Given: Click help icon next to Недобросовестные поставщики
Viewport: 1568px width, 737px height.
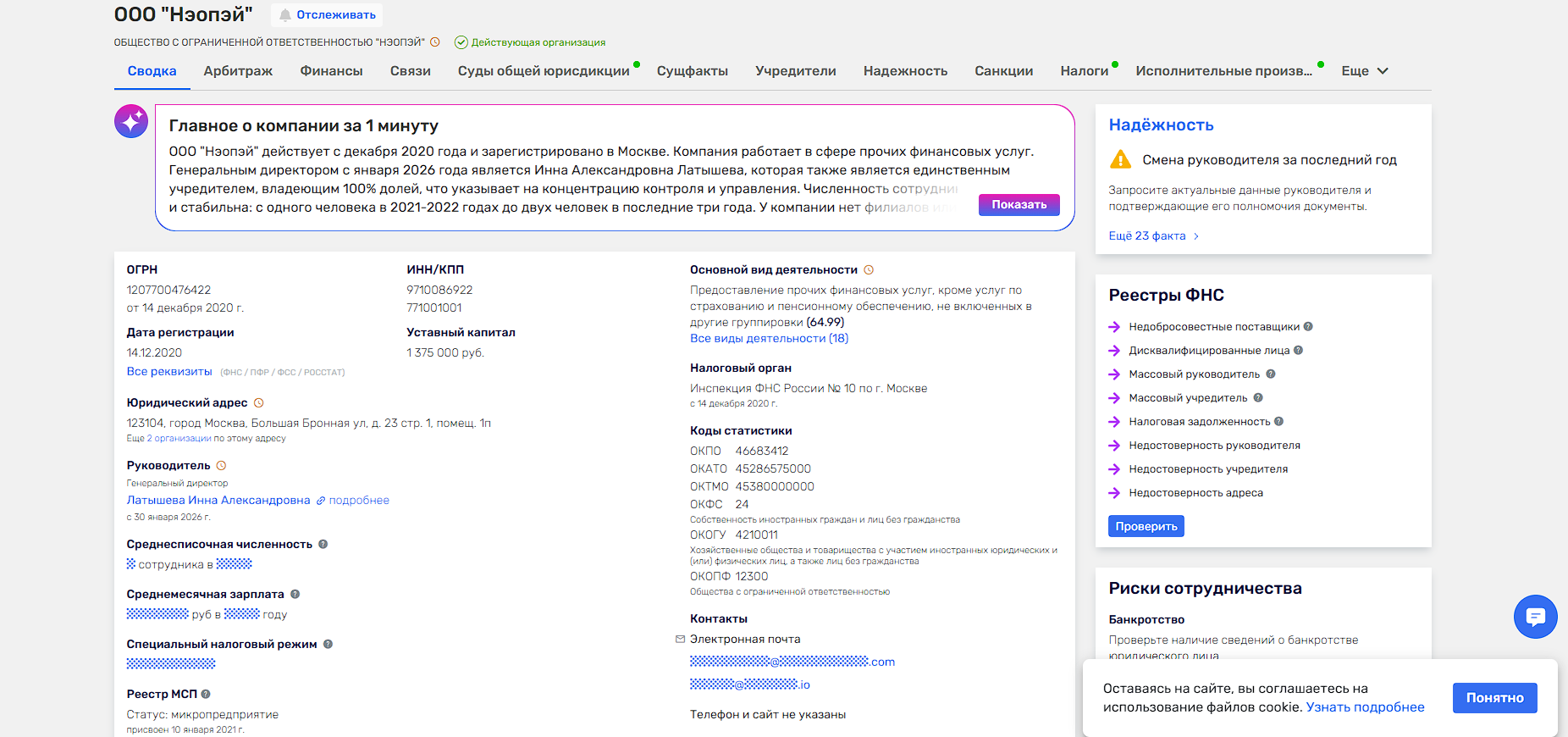Looking at the screenshot, I should (1308, 327).
